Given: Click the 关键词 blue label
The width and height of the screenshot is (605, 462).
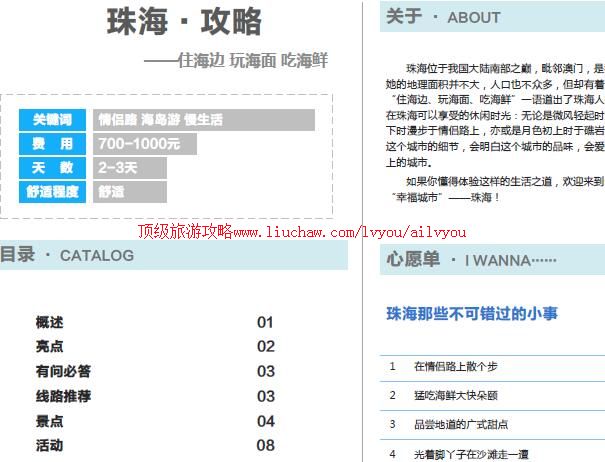Looking at the screenshot, I should pos(53,120).
